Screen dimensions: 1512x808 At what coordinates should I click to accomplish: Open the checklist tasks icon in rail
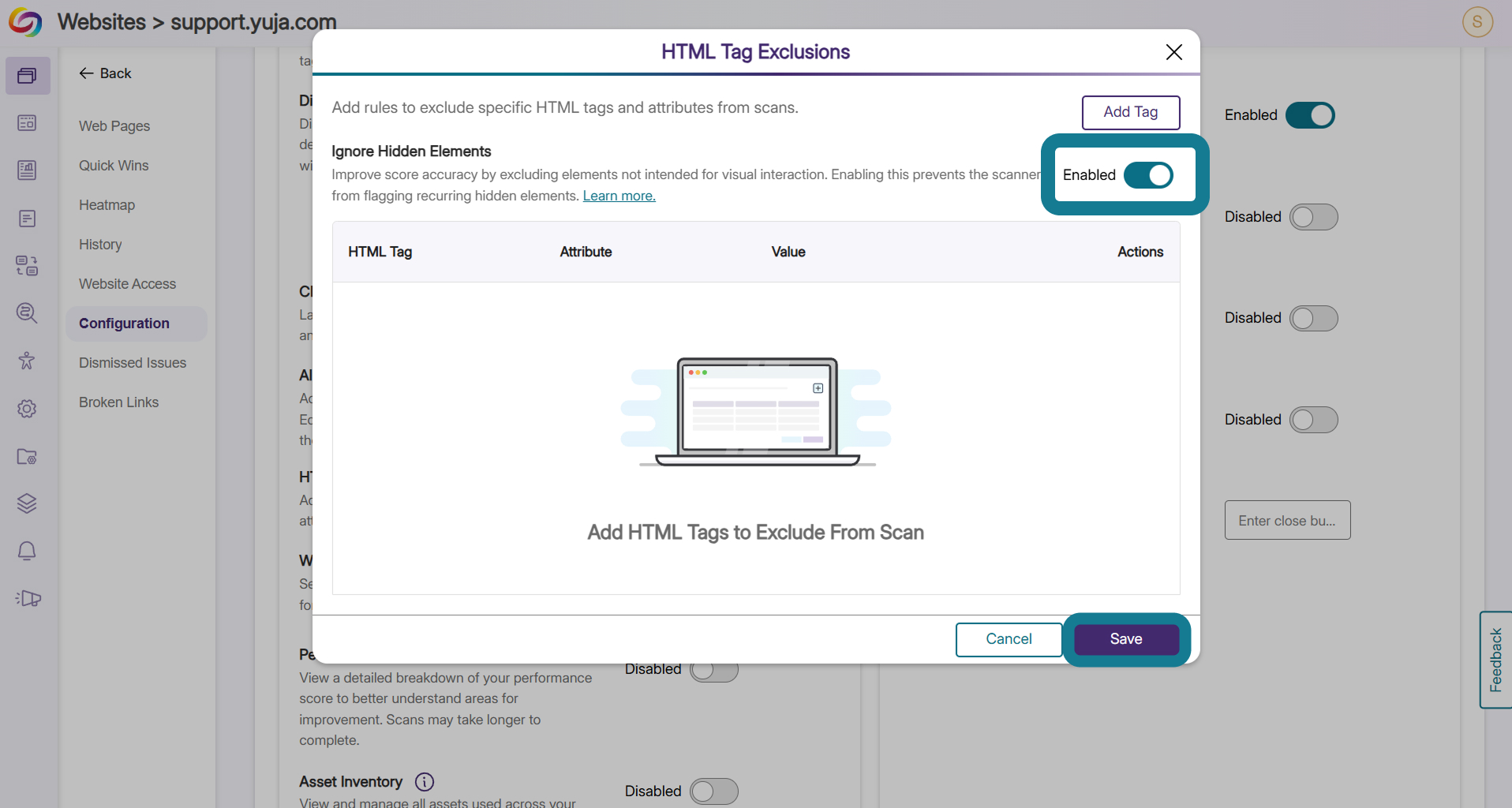[x=27, y=266]
